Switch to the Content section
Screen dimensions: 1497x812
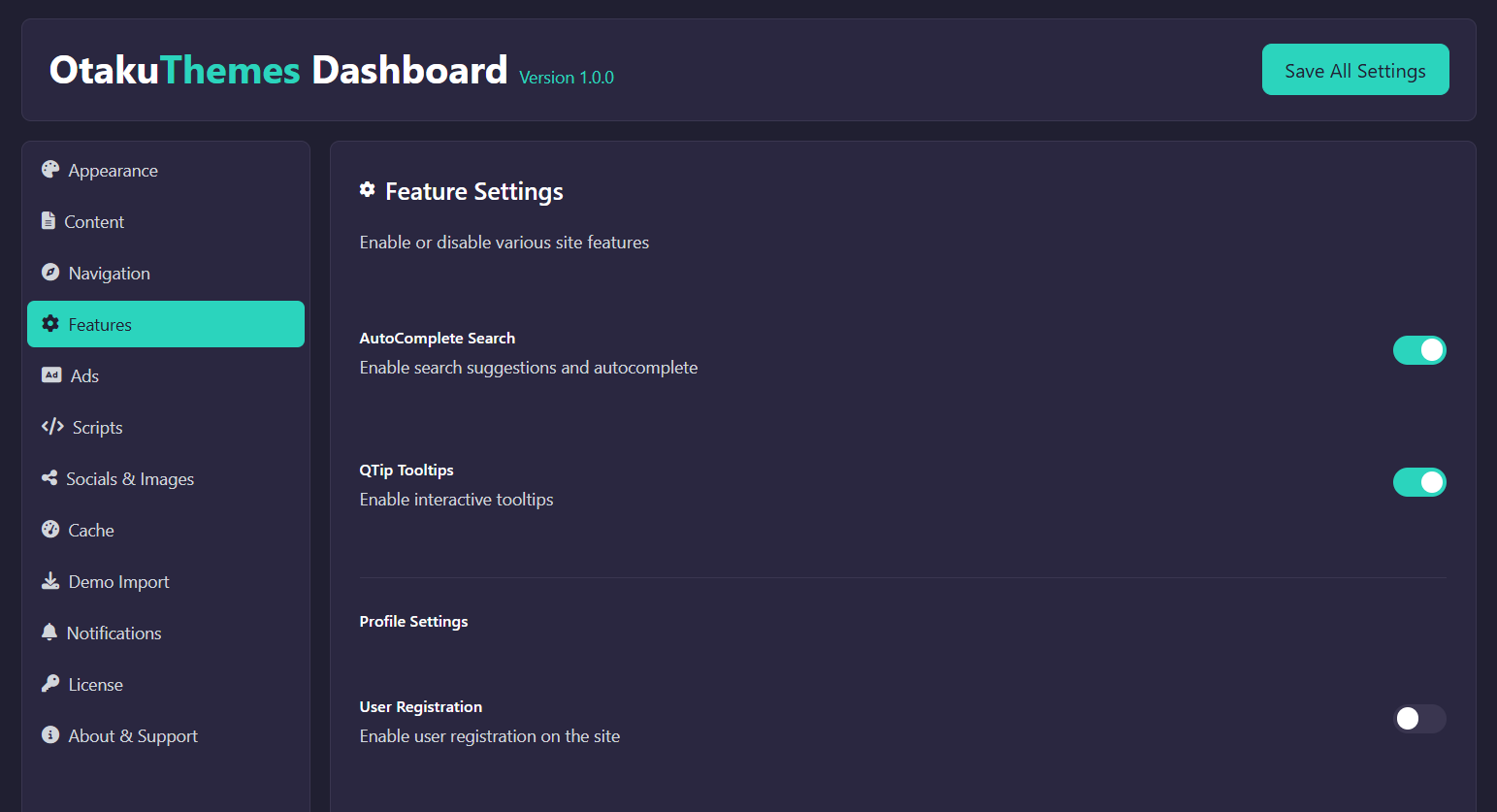(96, 221)
